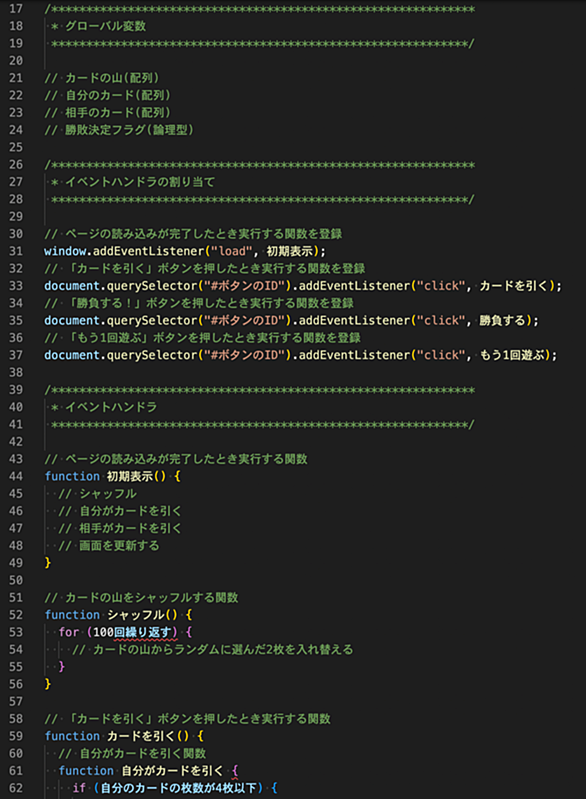Click the closing brace on line 56
Viewport: 586px width, 799px height.
48,684
